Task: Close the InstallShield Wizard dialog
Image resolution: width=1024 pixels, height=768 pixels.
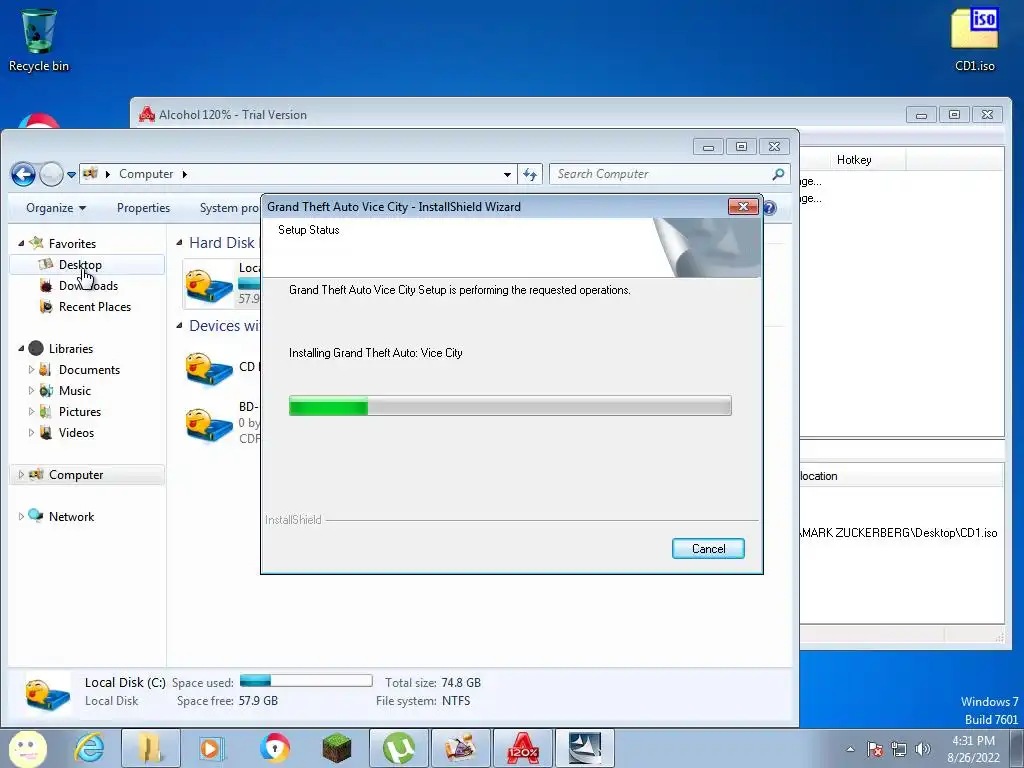Action: point(743,206)
